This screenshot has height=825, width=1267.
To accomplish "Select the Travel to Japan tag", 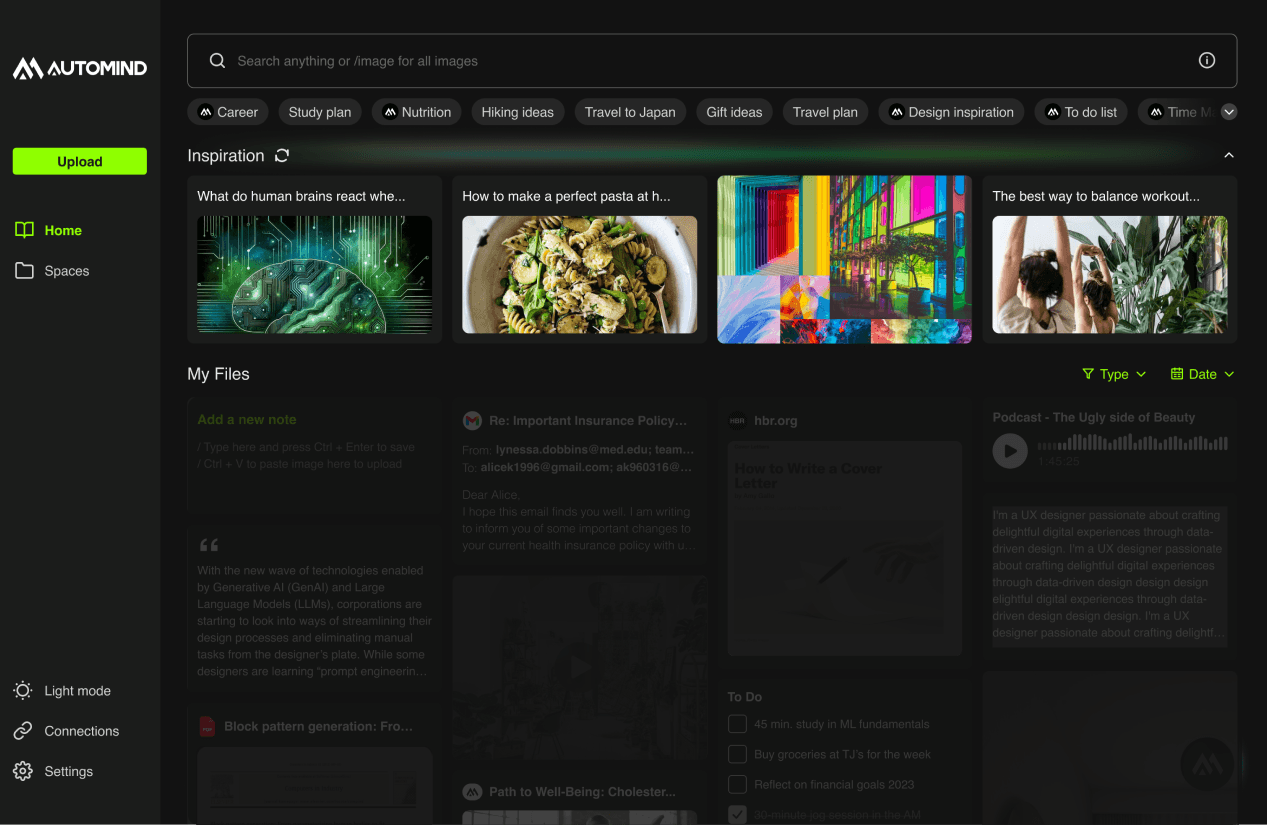I will (630, 112).
